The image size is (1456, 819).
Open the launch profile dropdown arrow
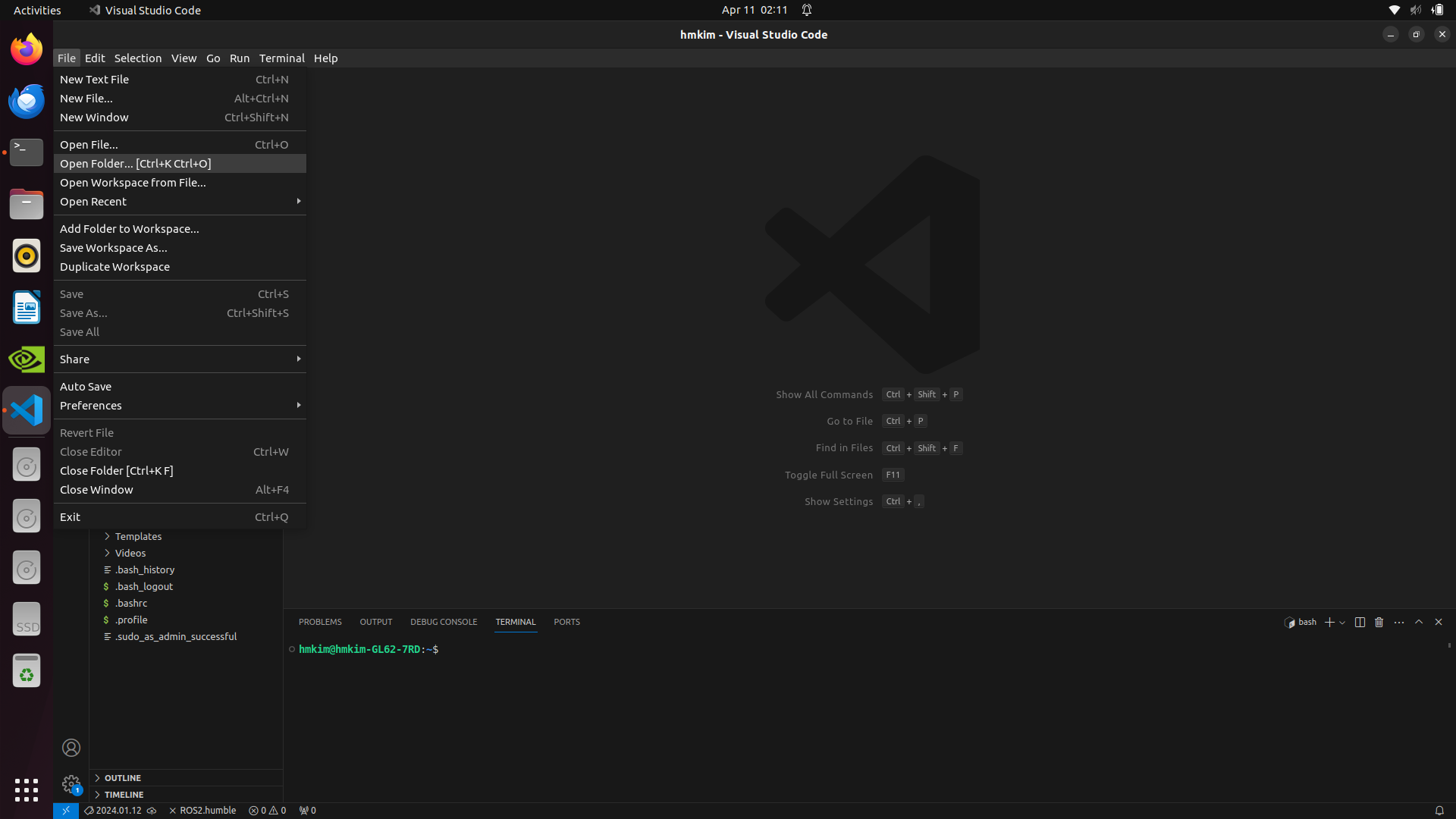(1342, 622)
